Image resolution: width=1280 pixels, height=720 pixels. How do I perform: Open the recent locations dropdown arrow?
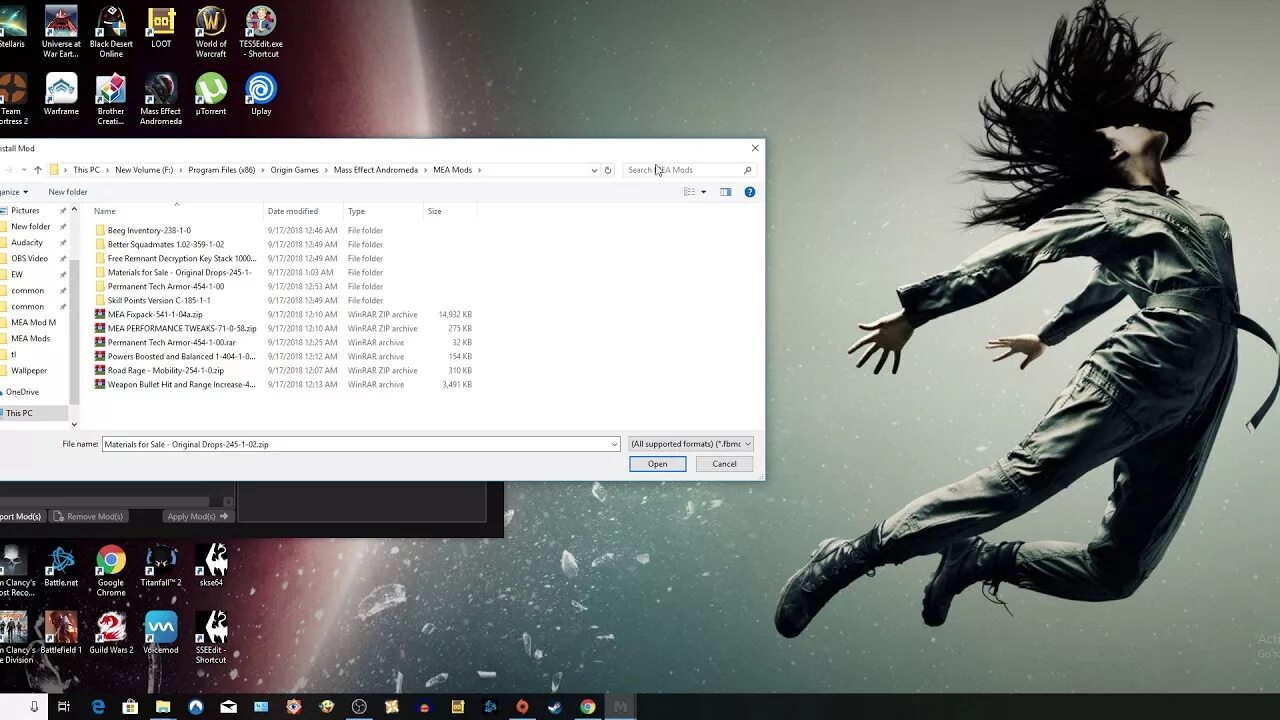pyautogui.click(x=25, y=170)
